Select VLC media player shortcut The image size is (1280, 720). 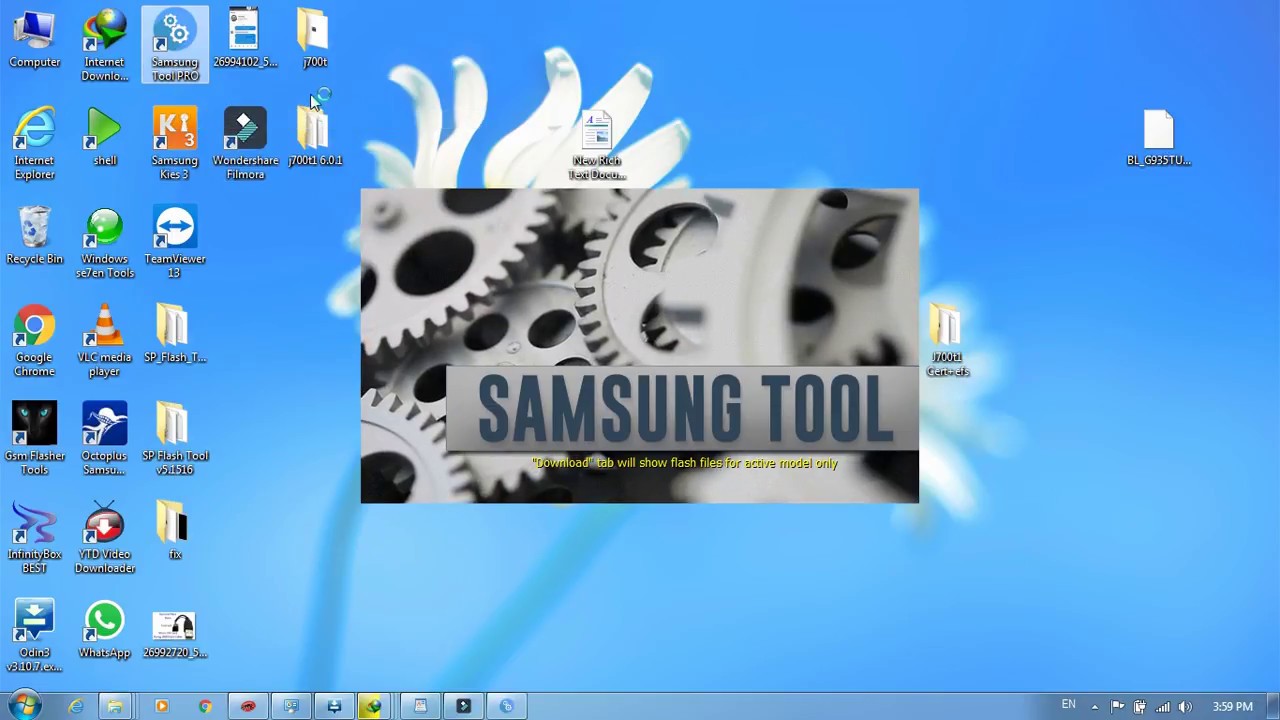point(105,341)
